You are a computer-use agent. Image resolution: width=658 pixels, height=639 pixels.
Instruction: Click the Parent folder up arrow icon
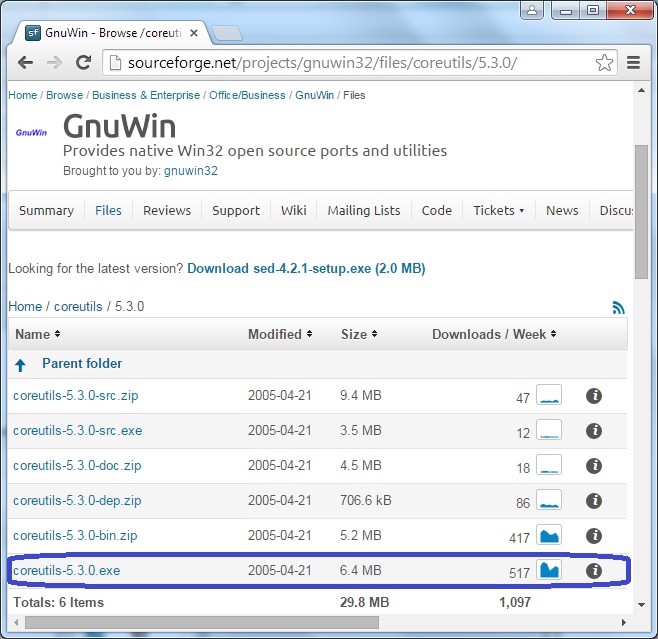(x=20, y=365)
